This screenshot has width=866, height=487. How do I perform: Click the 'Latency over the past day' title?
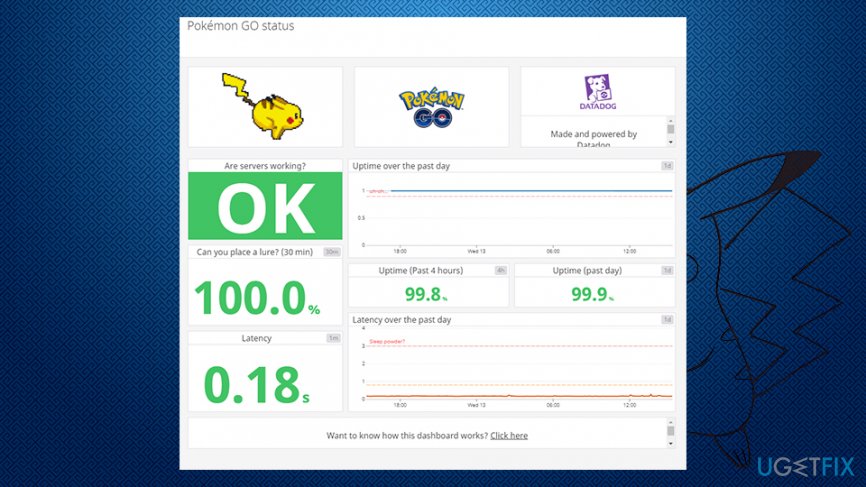402,320
